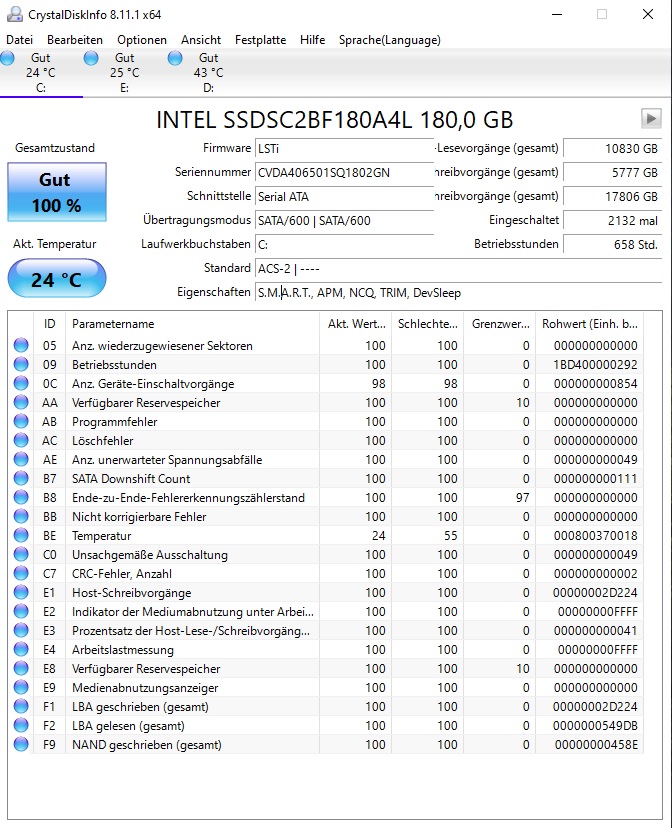Click status orb of attribute E2 row
Viewport: 672px width, 828px height.
pyautogui.click(x=21, y=611)
